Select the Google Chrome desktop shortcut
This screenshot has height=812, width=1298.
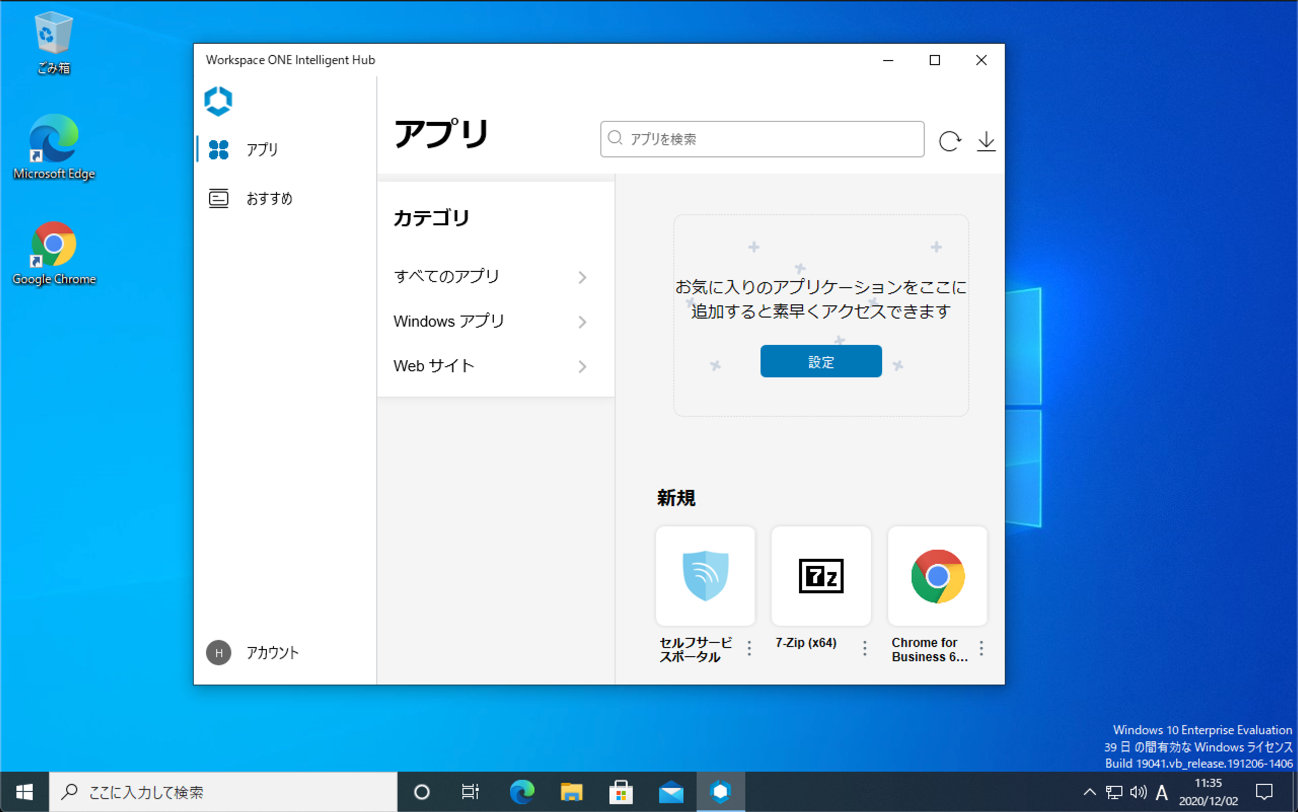point(53,254)
